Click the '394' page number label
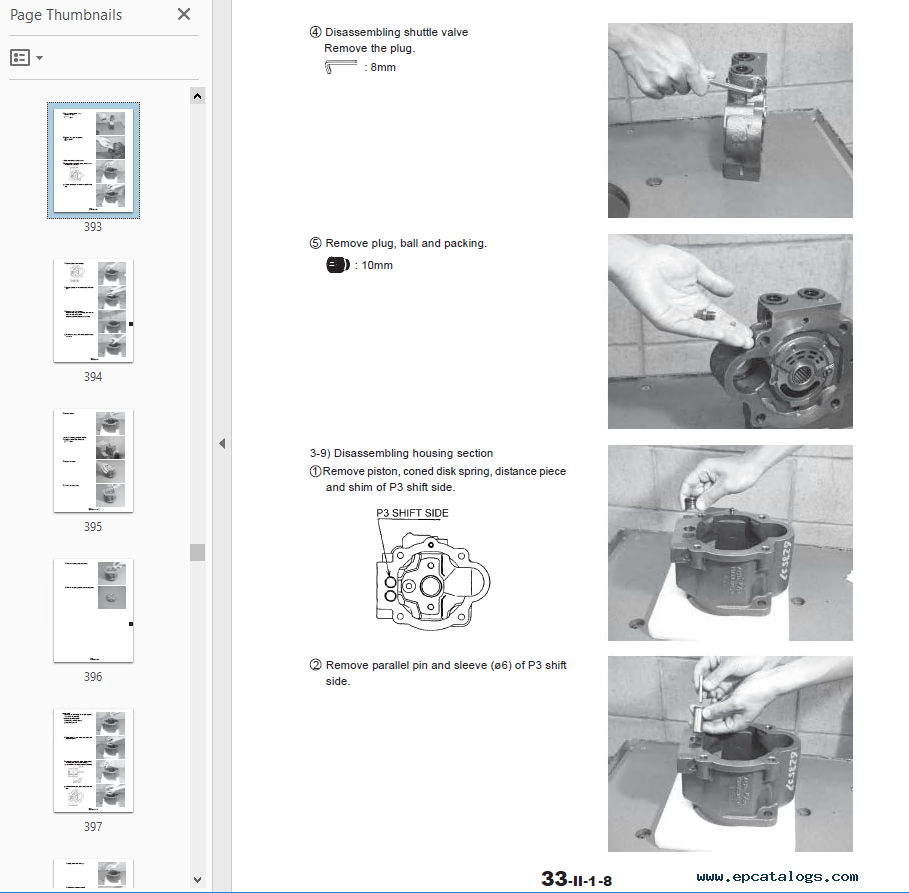 coord(93,377)
